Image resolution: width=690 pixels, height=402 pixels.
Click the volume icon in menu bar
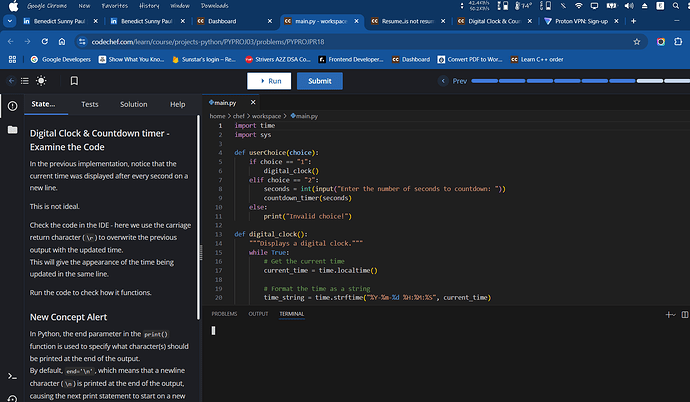[629, 6]
